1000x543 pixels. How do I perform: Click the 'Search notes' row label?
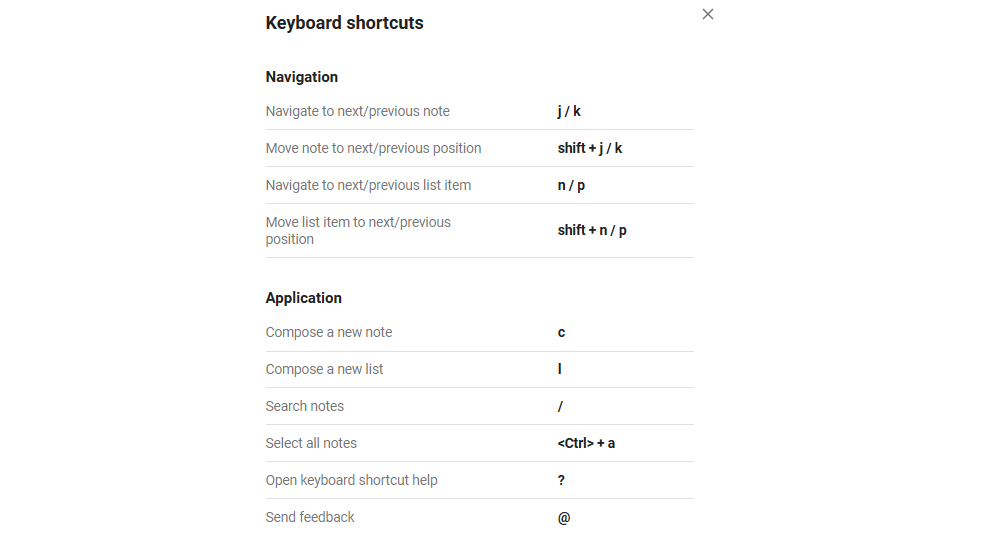click(x=304, y=406)
